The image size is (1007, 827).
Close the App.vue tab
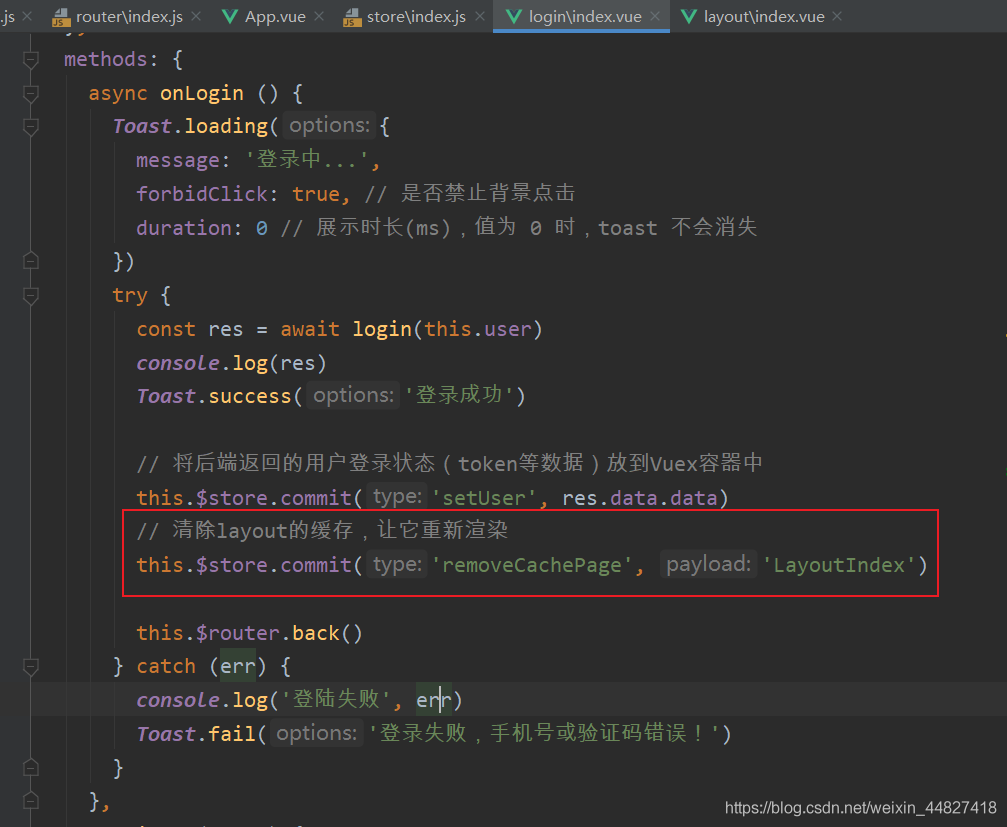click(x=319, y=17)
